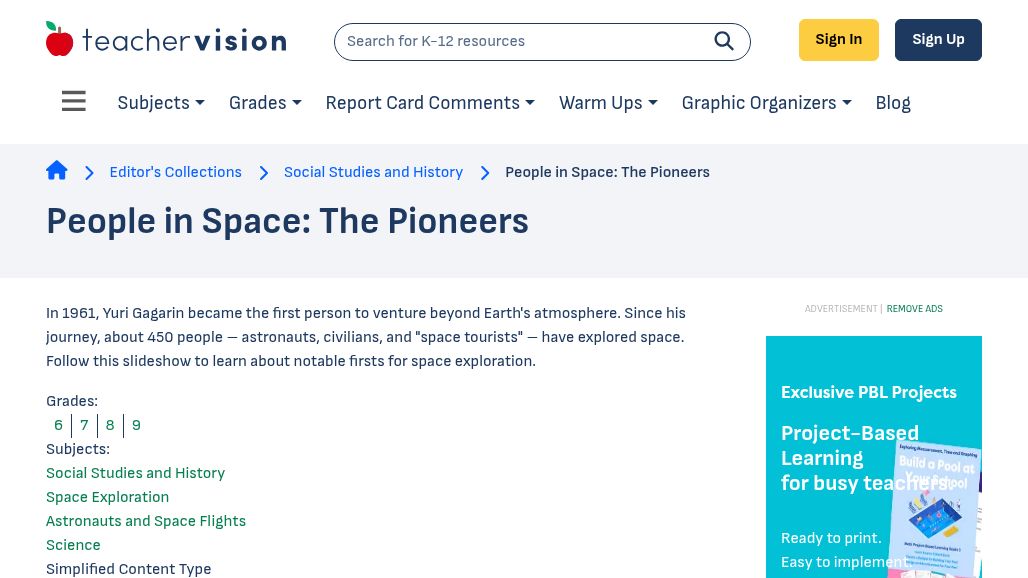Viewport: 1028px width, 578px height.
Task: Select grade 9 link
Action: pos(136,425)
